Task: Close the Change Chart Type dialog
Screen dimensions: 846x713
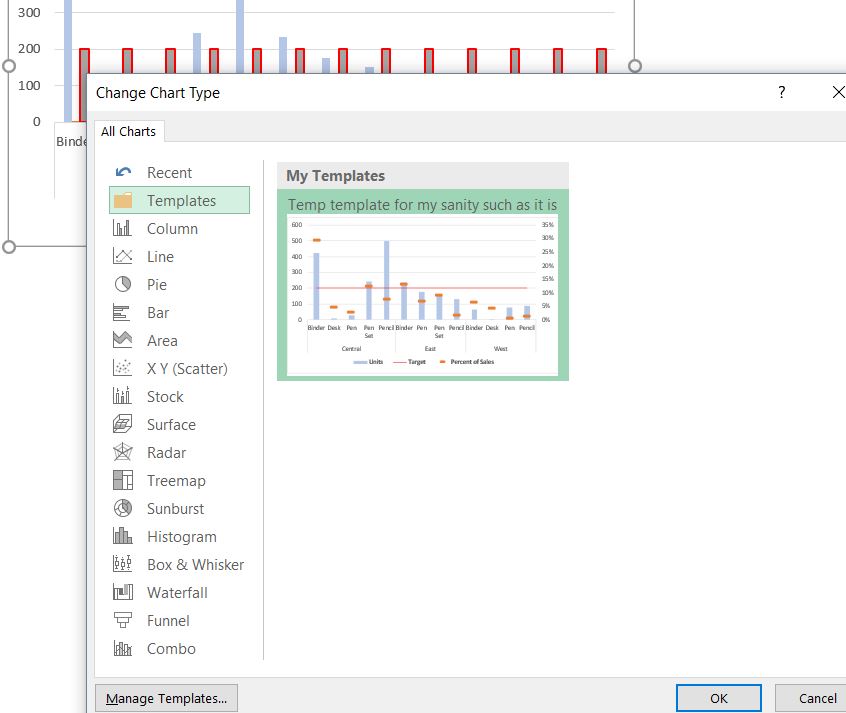Action: click(838, 92)
